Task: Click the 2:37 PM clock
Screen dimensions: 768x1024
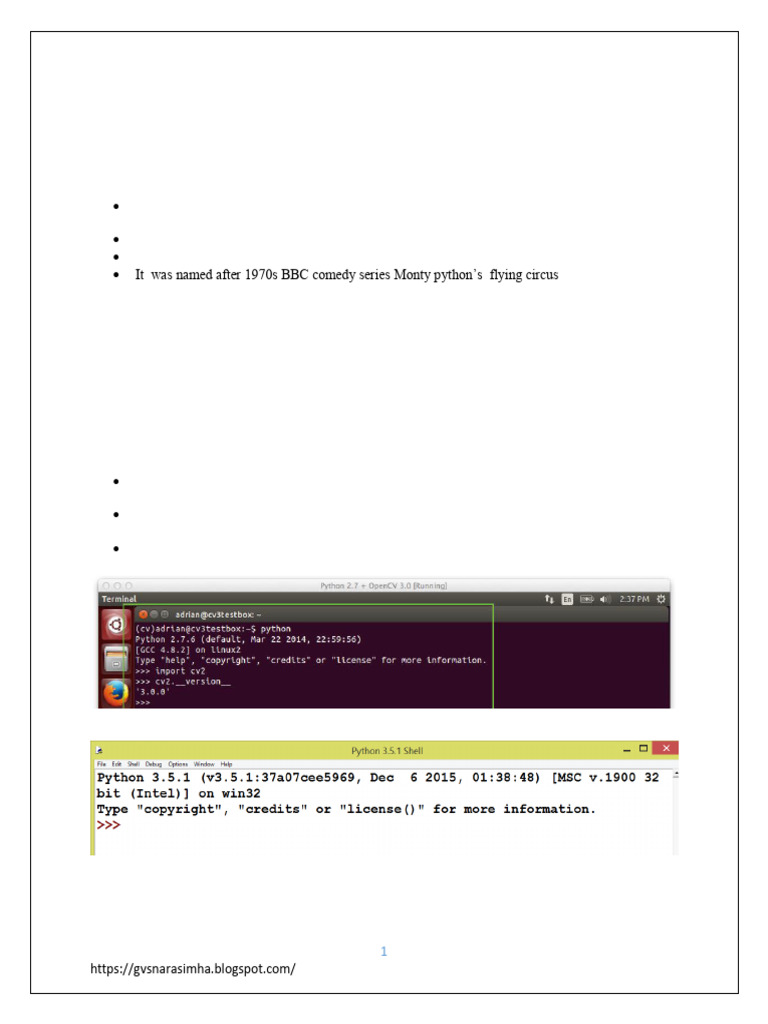Action: coord(634,599)
